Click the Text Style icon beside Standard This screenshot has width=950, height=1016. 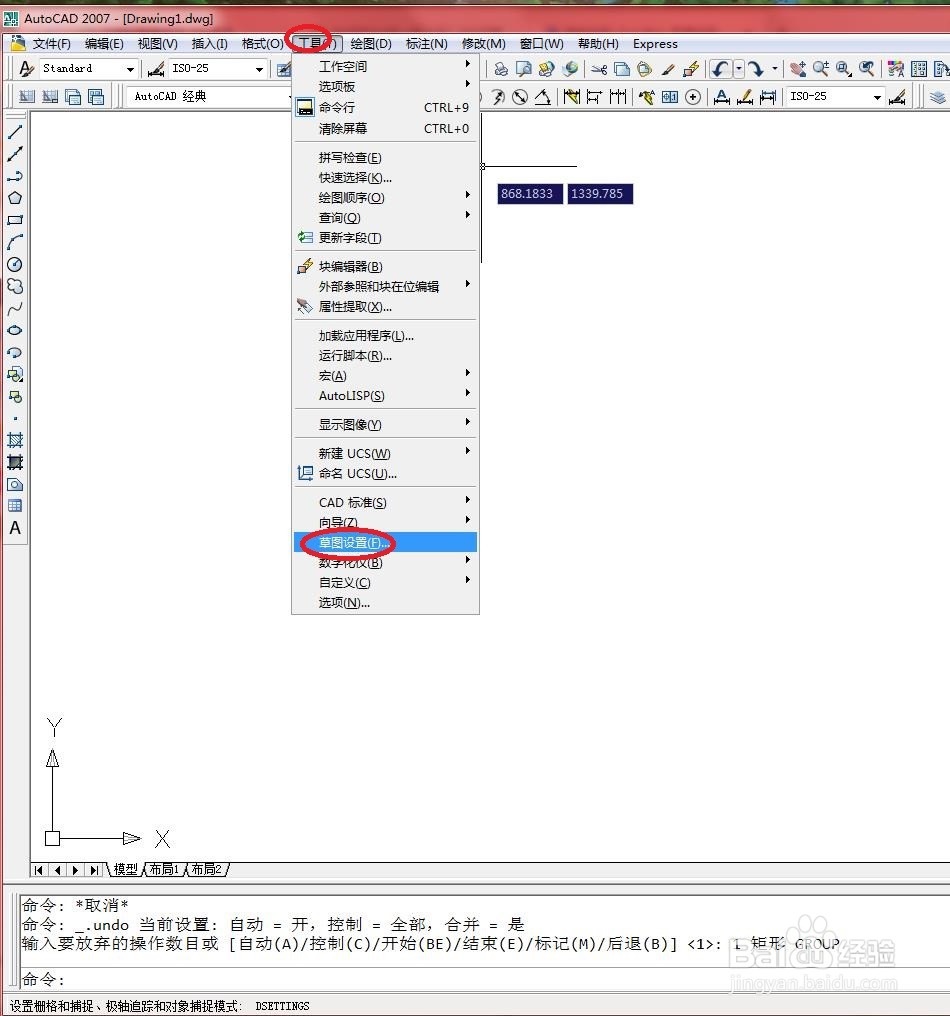tap(26, 69)
